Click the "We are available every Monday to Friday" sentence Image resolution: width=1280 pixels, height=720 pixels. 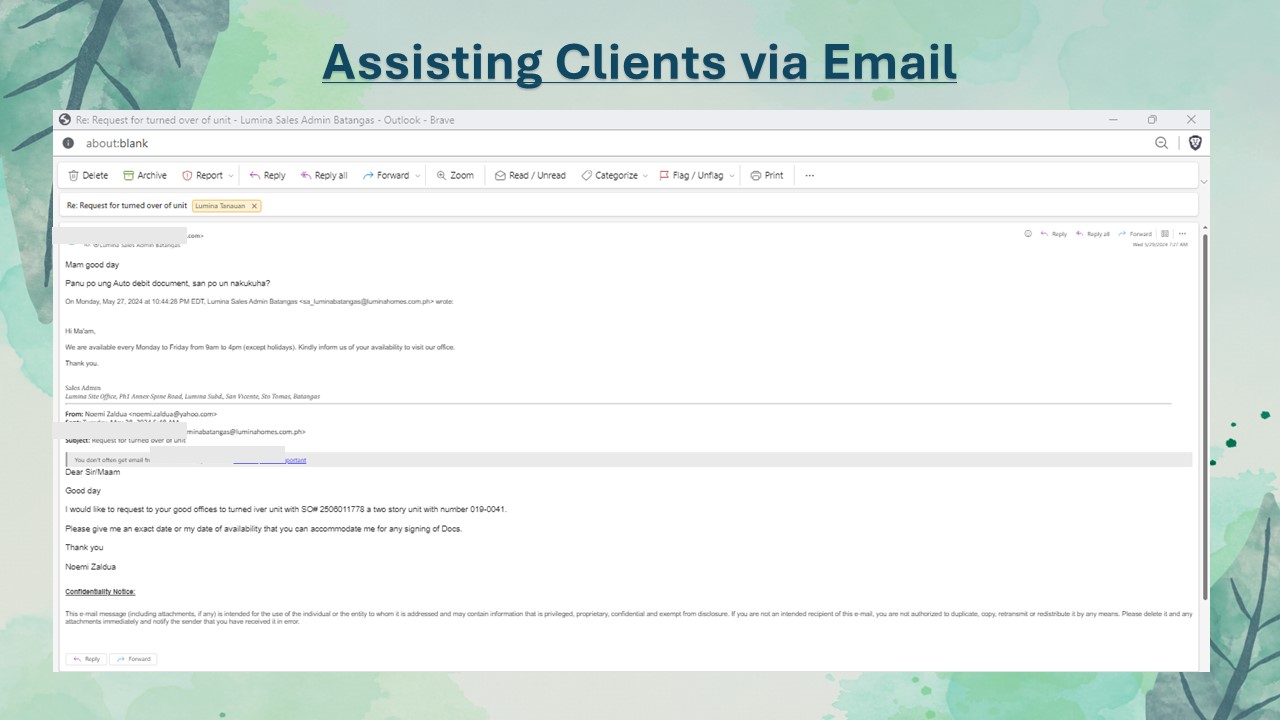click(260, 347)
